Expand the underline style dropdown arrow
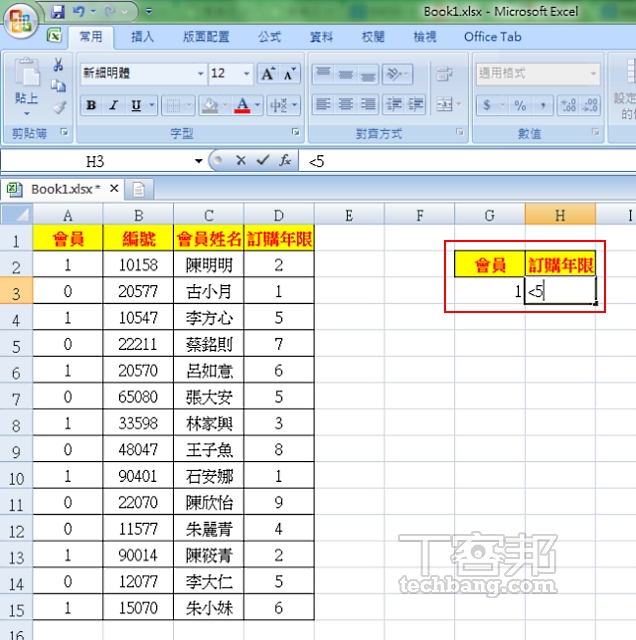Viewport: 636px width, 640px height. [x=151, y=105]
